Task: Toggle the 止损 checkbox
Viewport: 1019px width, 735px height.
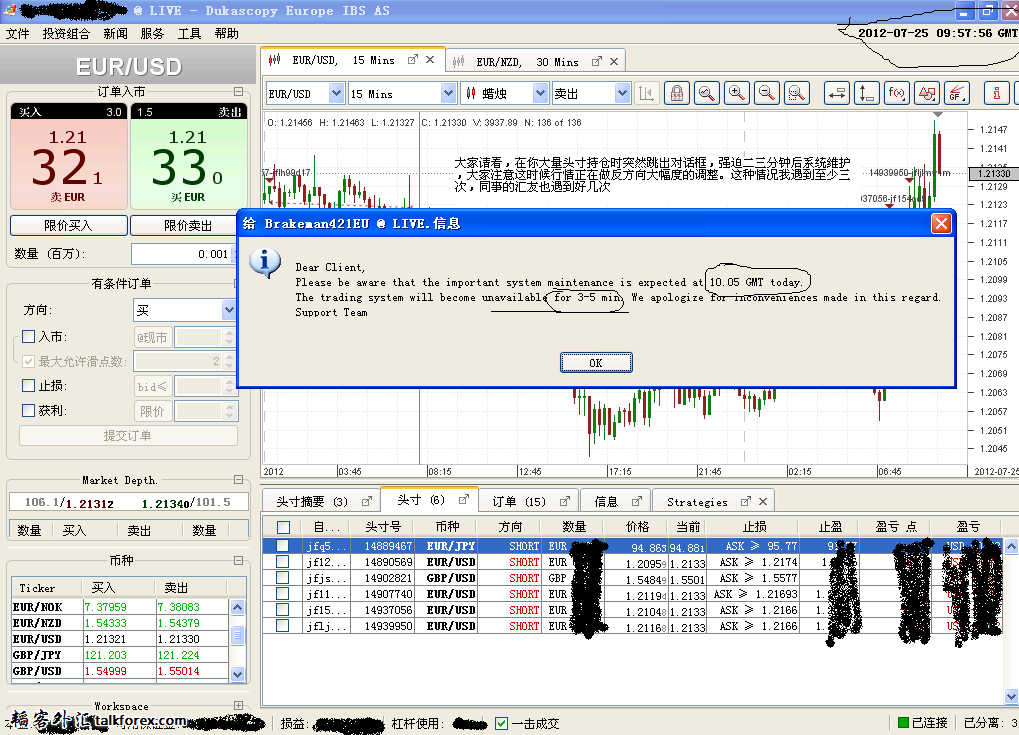Action: click(x=29, y=385)
